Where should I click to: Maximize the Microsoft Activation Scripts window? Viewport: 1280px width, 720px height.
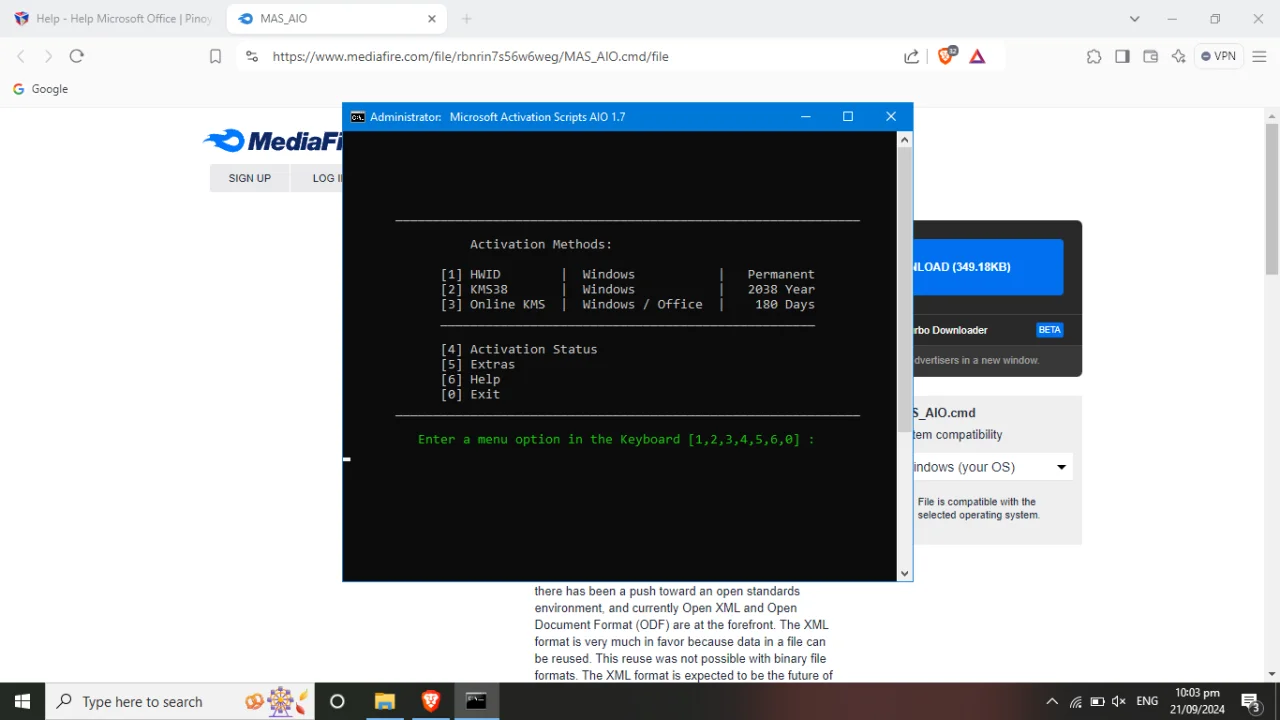tap(848, 117)
